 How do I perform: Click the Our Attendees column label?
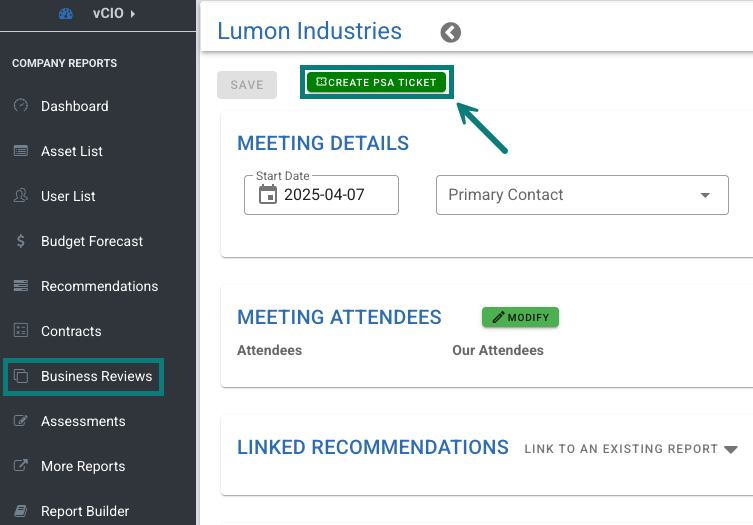click(498, 350)
